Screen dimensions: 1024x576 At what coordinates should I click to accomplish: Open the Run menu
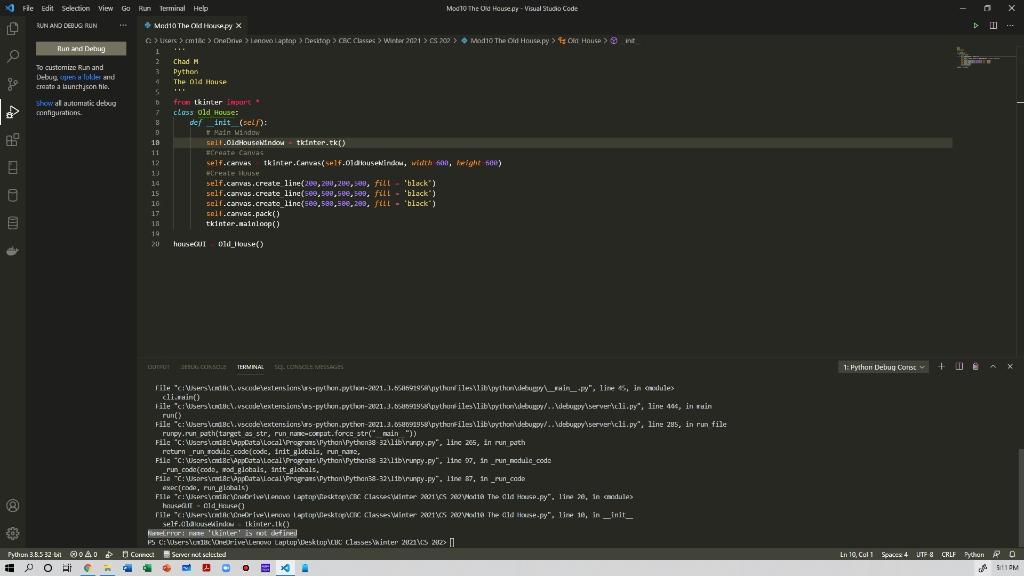coord(144,8)
